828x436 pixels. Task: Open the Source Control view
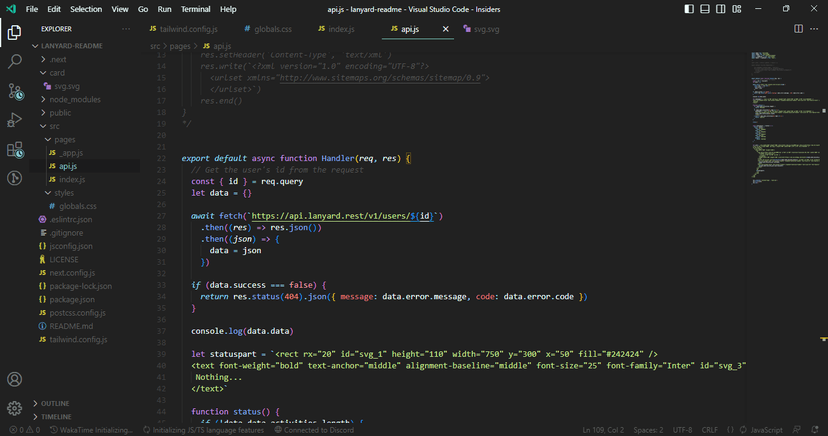click(15, 91)
